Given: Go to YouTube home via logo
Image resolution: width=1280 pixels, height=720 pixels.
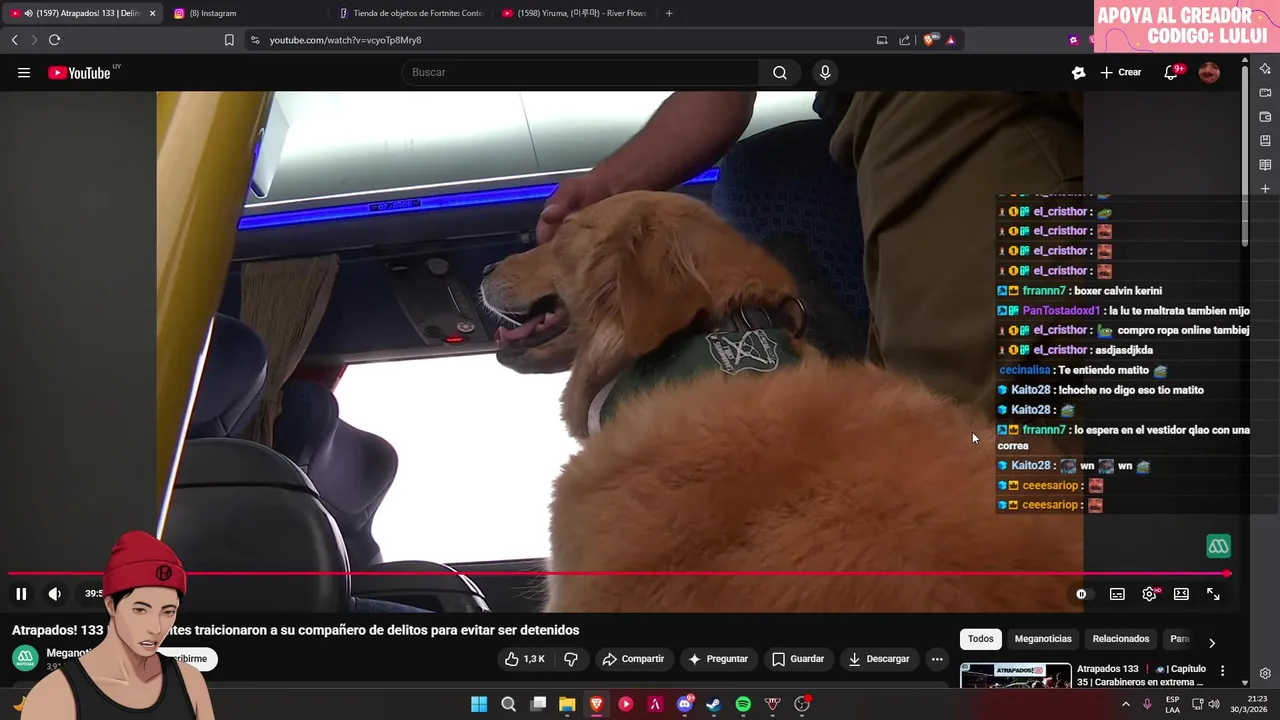Looking at the screenshot, I should 79,72.
